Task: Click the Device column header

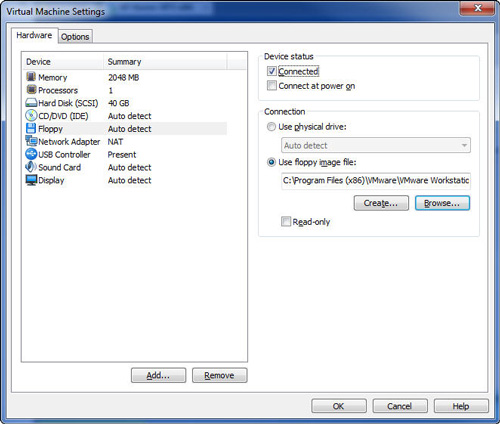Action: pyautogui.click(x=63, y=62)
